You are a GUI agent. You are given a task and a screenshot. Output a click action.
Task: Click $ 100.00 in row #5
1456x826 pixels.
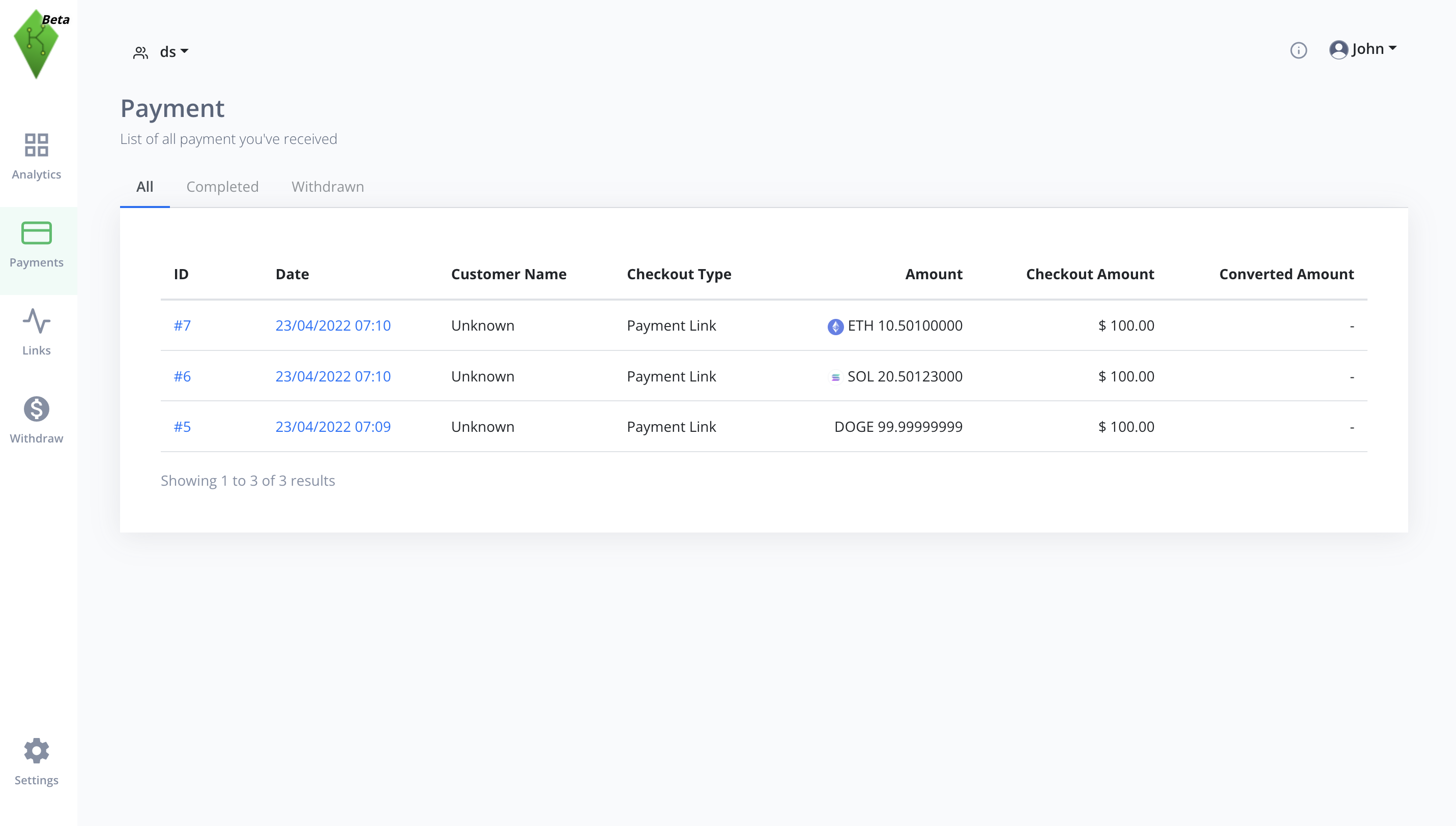coord(1126,427)
